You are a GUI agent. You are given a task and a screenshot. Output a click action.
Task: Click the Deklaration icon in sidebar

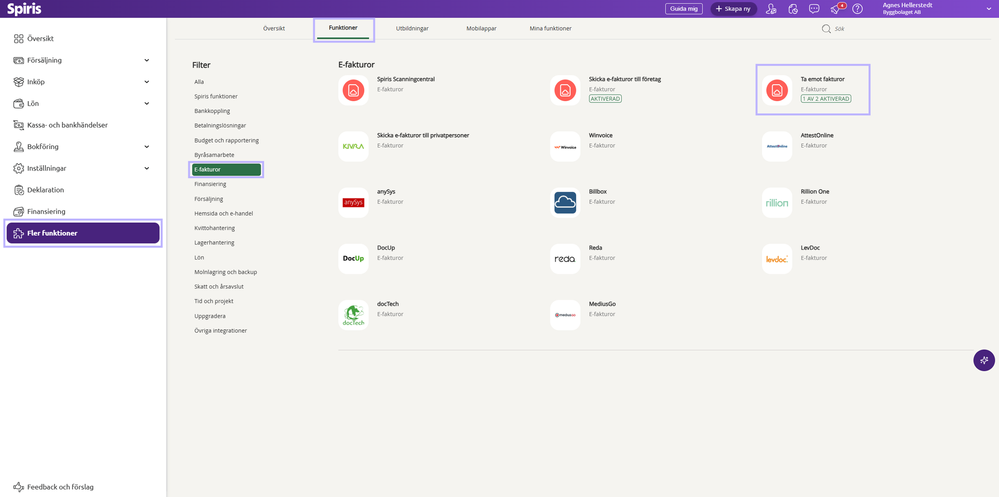point(18,190)
